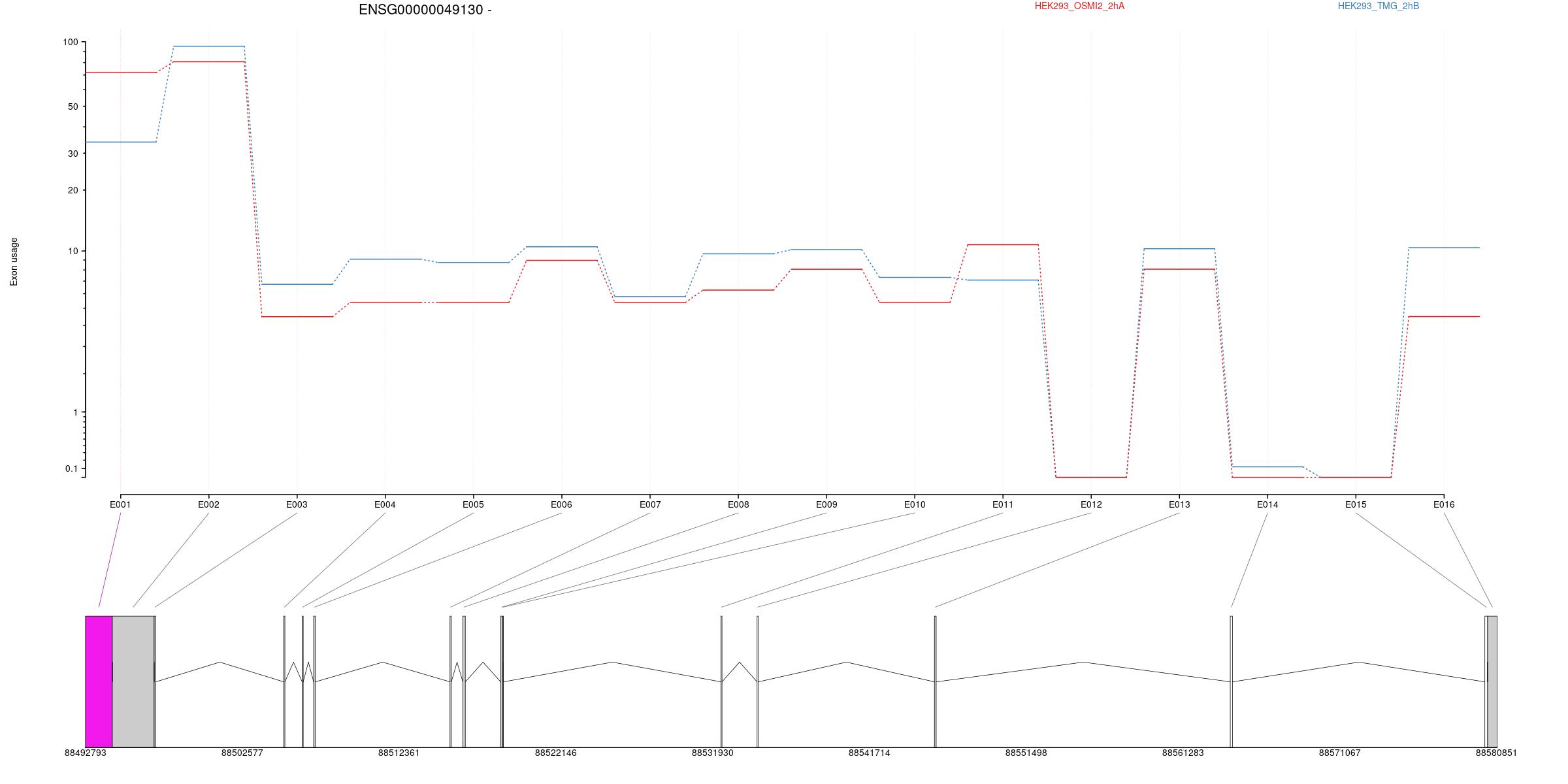Click genomic coordinate 88512361

point(399,753)
